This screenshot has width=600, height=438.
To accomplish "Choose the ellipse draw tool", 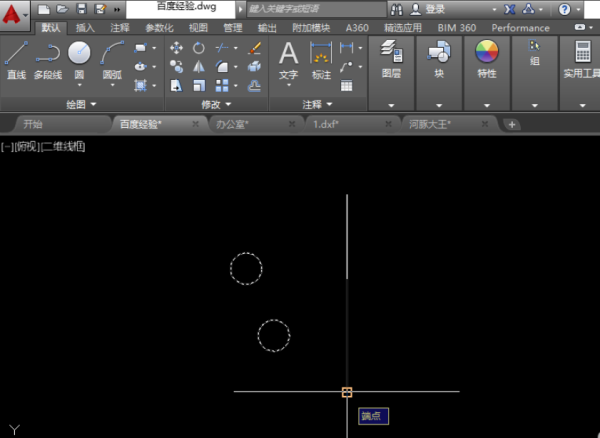I will pyautogui.click(x=140, y=67).
